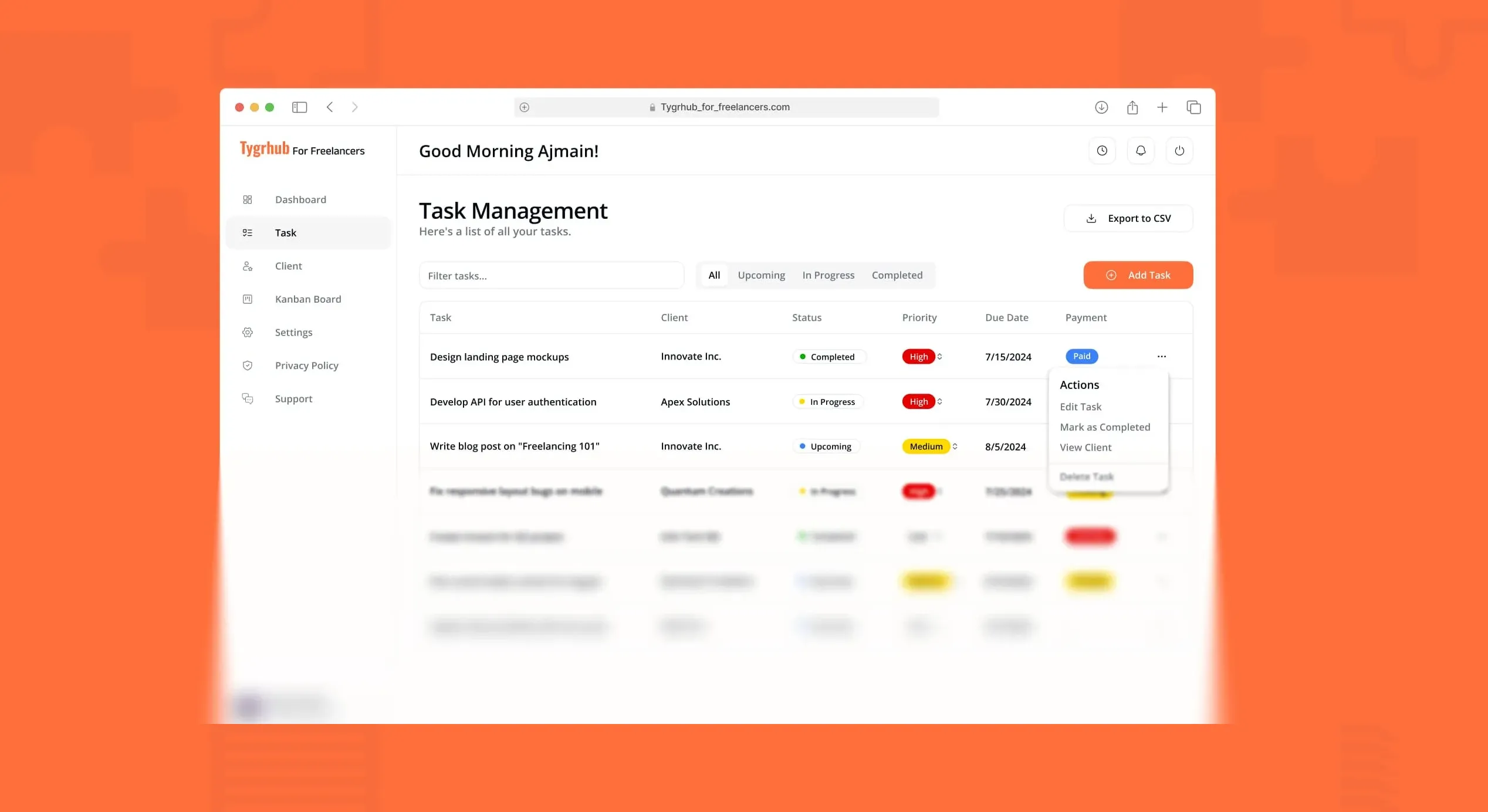The image size is (1488, 812).
Task: Open notifications bell icon
Action: pyautogui.click(x=1141, y=151)
